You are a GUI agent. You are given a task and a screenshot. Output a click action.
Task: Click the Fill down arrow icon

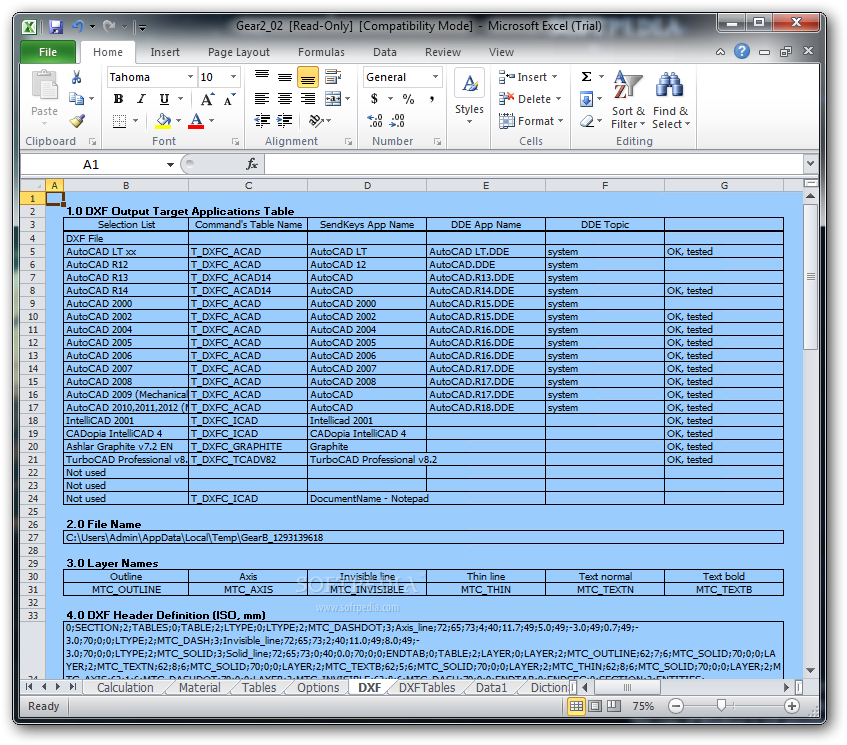(587, 99)
